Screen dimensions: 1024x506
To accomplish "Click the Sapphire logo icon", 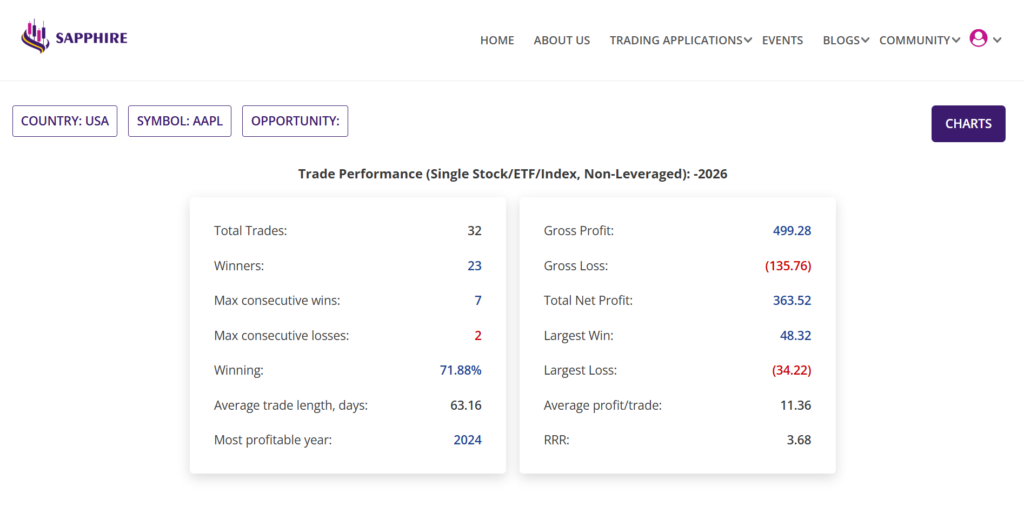I will click(35, 37).
